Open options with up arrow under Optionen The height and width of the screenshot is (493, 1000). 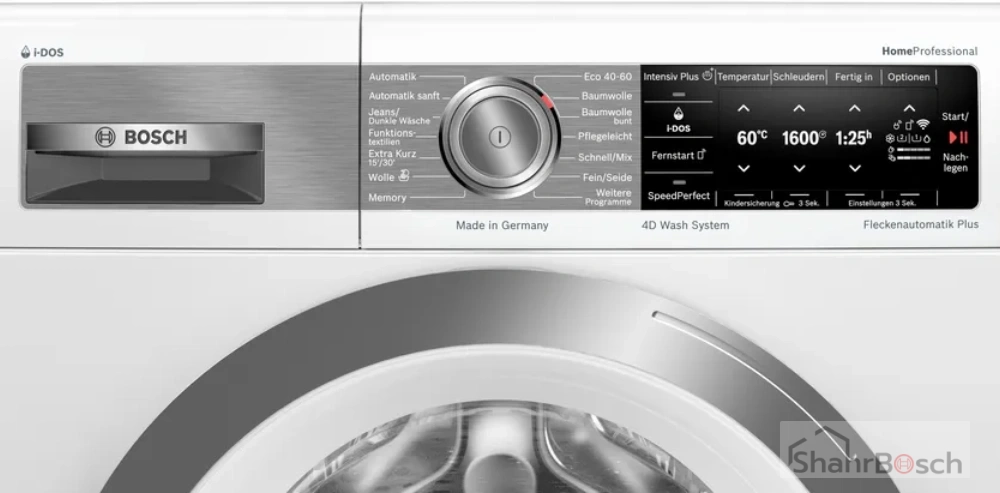[x=909, y=109]
